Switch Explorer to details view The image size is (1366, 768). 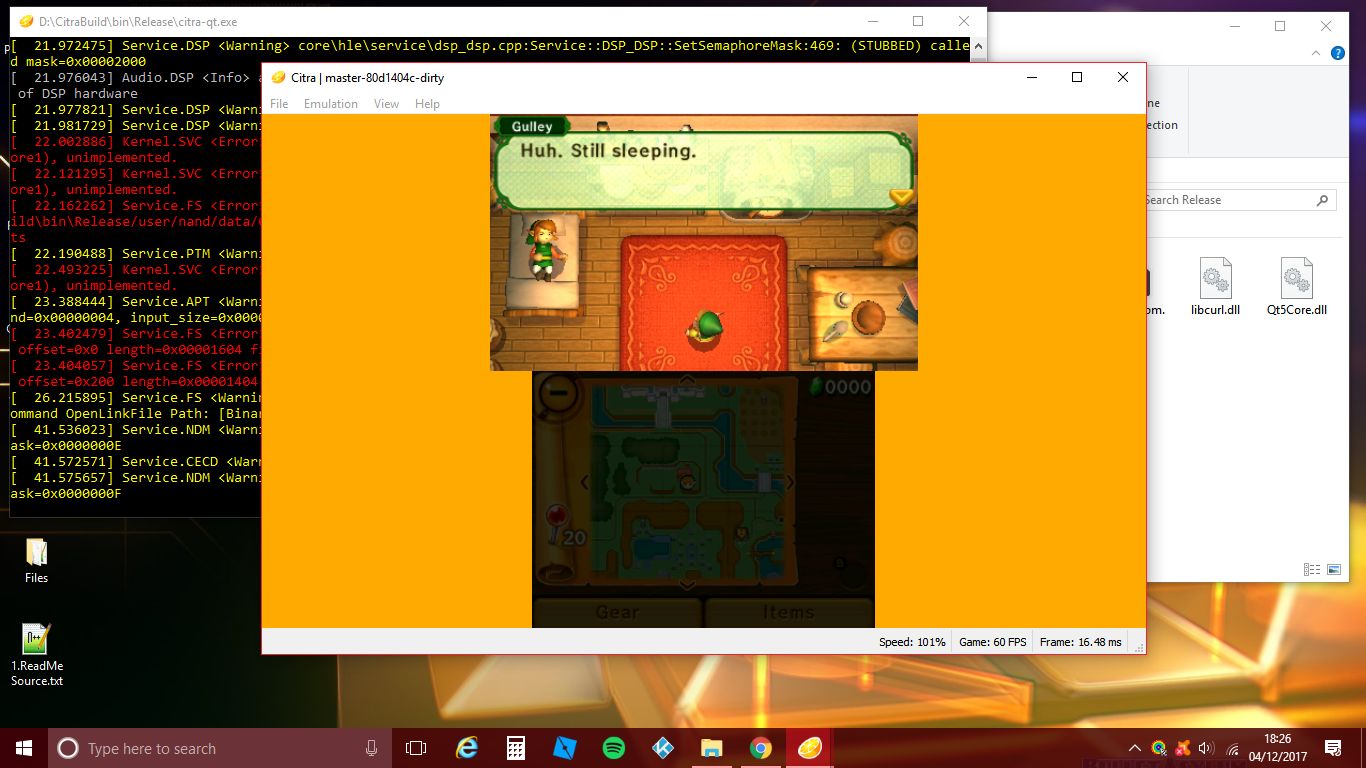click(1312, 569)
